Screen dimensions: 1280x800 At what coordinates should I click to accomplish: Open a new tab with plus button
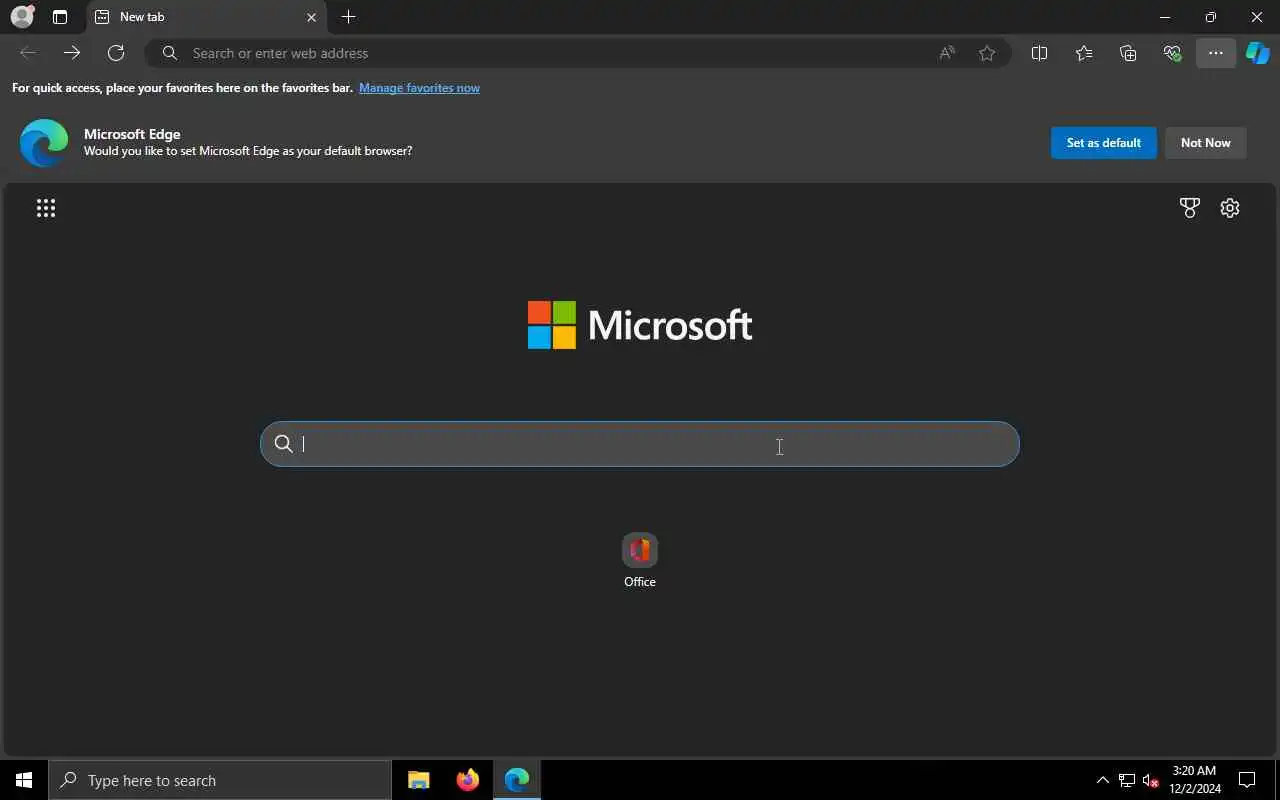(x=348, y=17)
